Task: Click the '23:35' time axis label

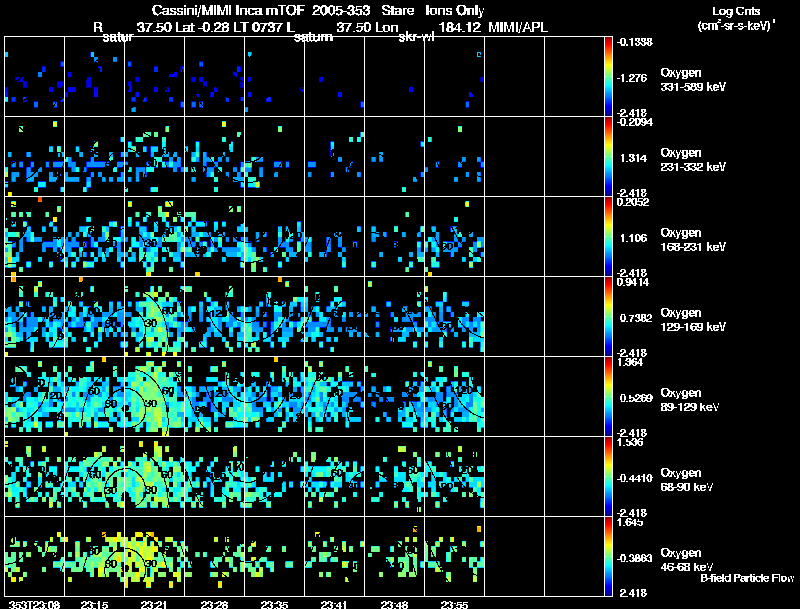Action: tap(274, 604)
